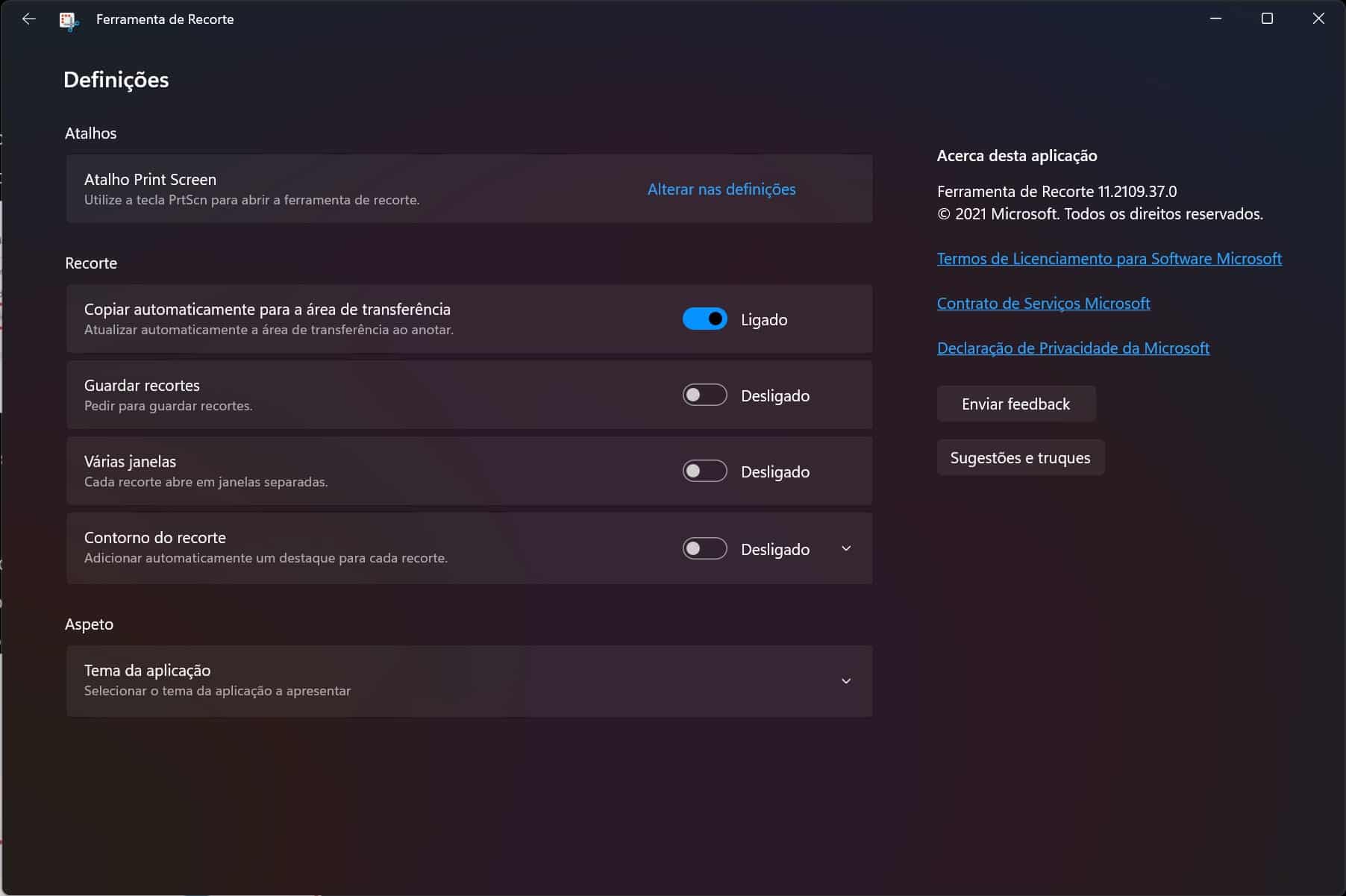Click the Ferramenta de Recorte title bar text
Image resolution: width=1346 pixels, height=896 pixels.
click(165, 19)
